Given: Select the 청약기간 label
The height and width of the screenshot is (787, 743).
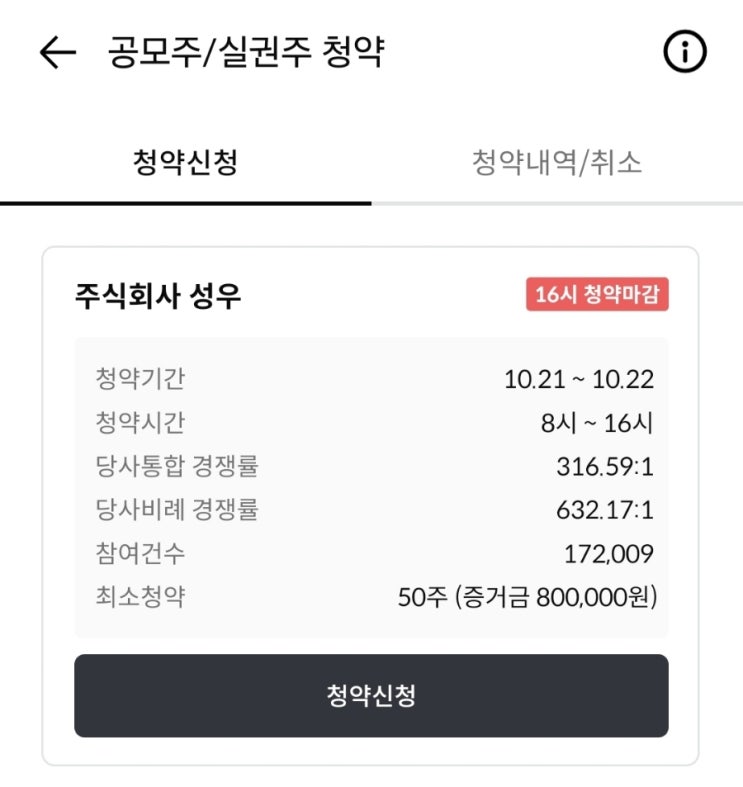Looking at the screenshot, I should [x=140, y=379].
